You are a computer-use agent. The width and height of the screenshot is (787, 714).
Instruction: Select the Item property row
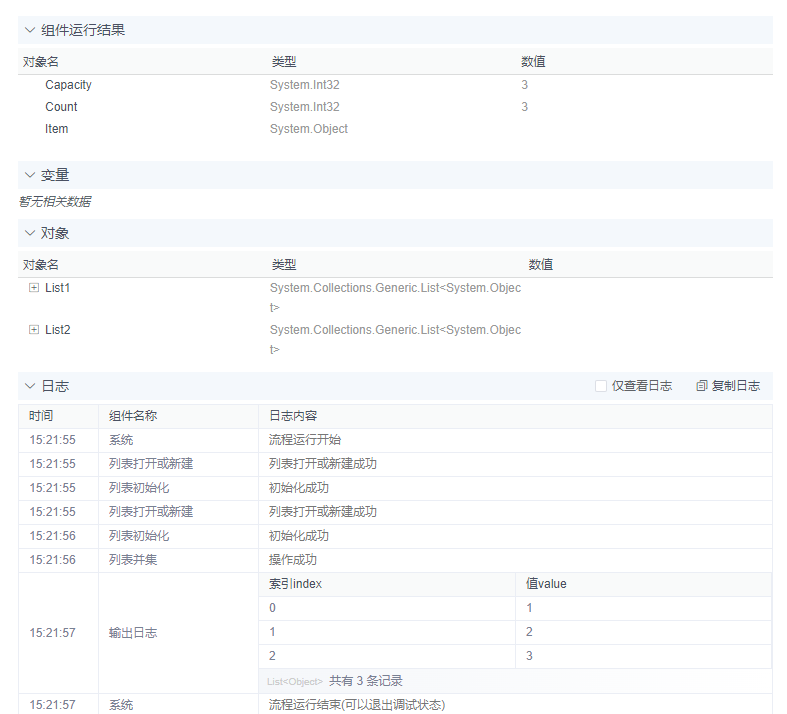[57, 129]
